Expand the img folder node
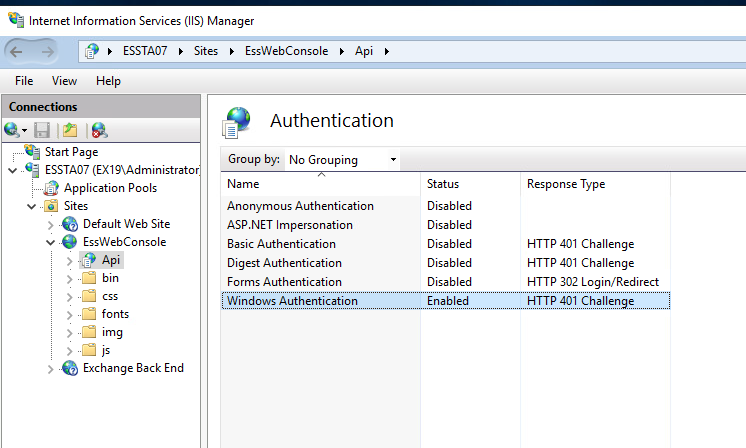This screenshot has width=746, height=448. (69, 333)
